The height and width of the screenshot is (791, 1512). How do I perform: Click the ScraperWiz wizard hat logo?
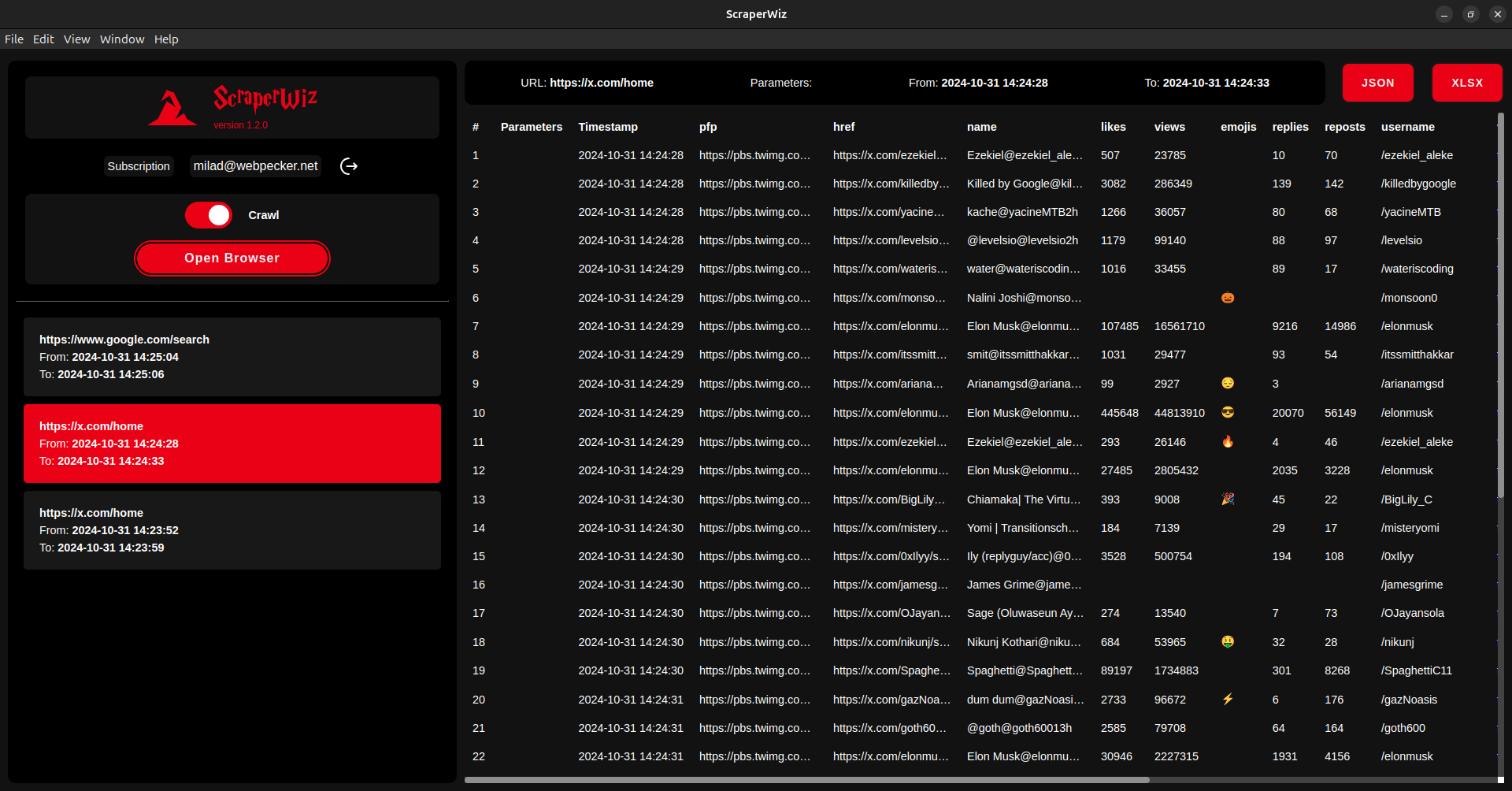172,108
